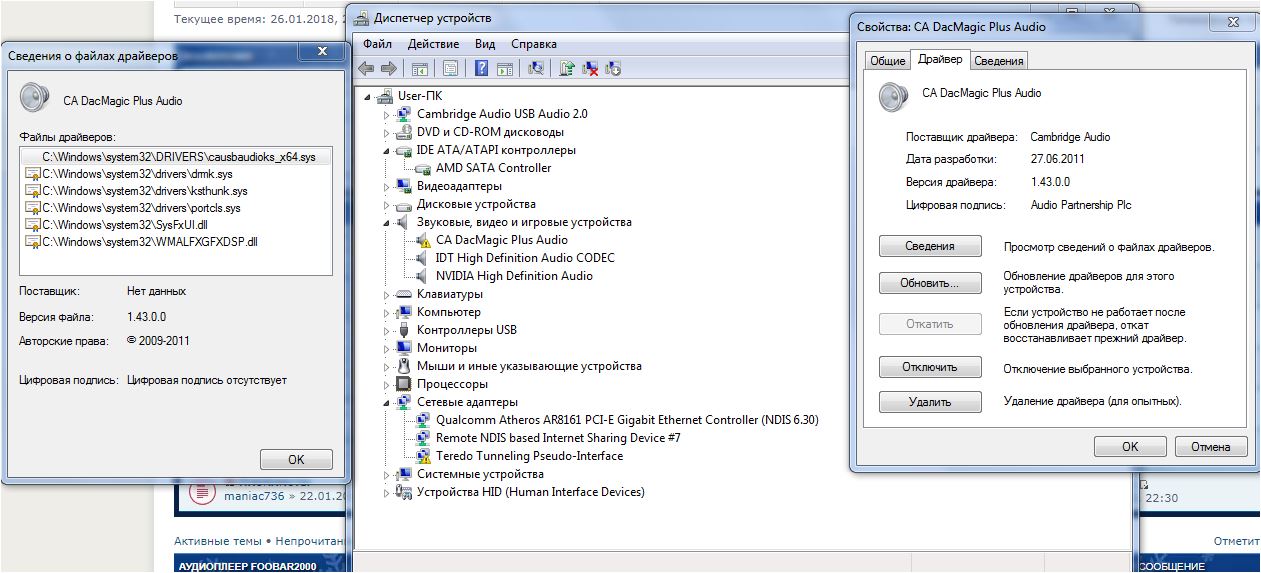Switch to the Общие tab

coord(887,61)
